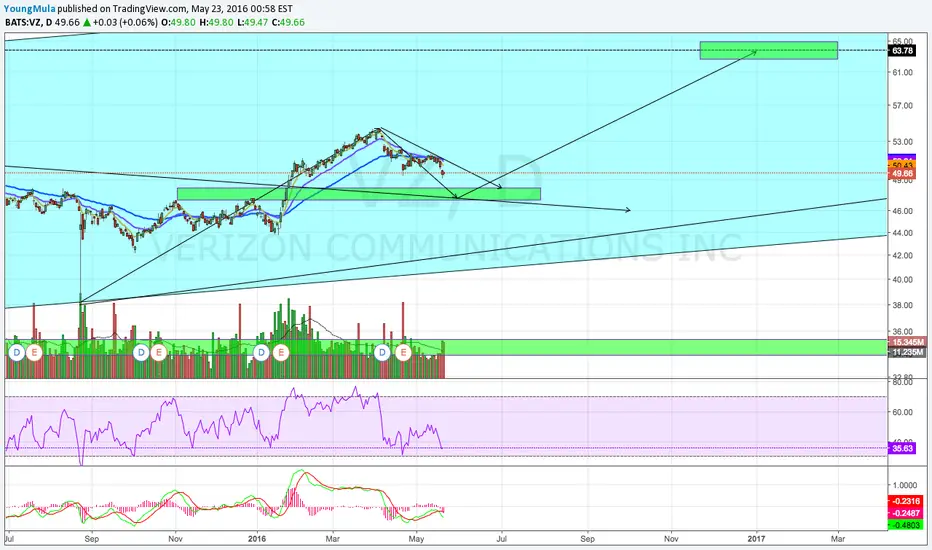Open the dividend D marker before November 2015
Image resolution: width=932 pixels, height=550 pixels.
[x=141, y=353]
